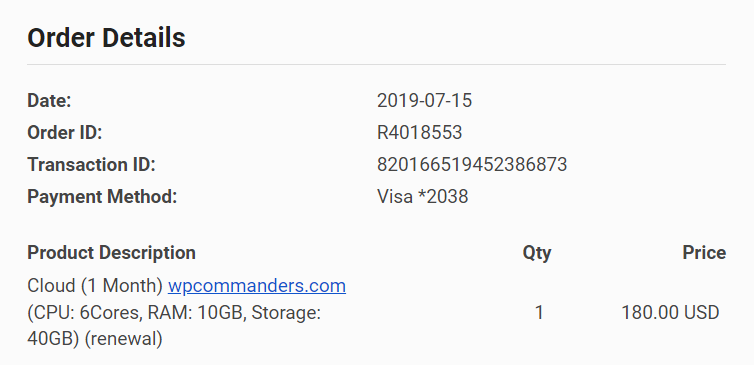Click the Cloud (1 Month) text

(95, 286)
